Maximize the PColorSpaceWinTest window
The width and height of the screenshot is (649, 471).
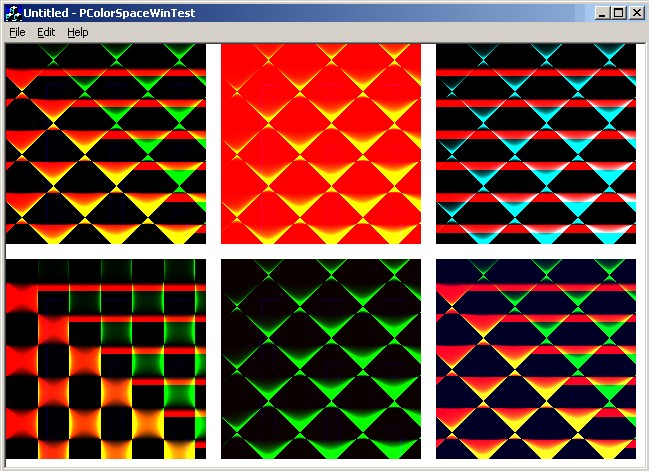619,13
